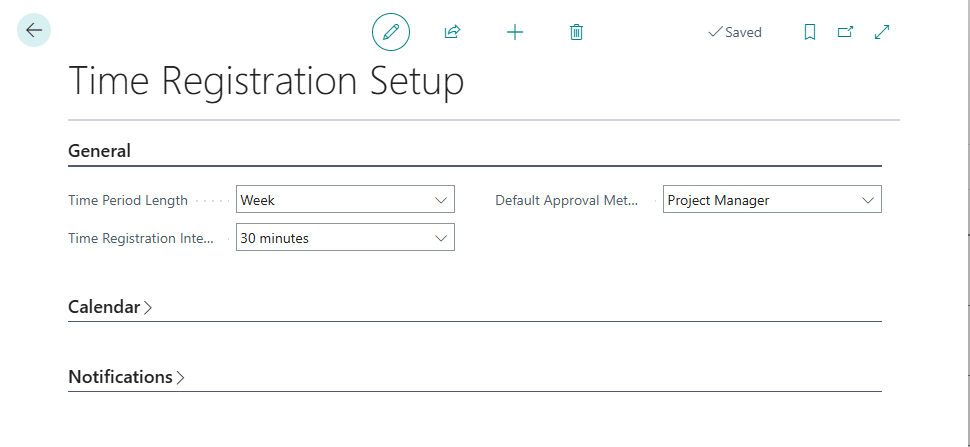Click the Saved status indicator

735,32
